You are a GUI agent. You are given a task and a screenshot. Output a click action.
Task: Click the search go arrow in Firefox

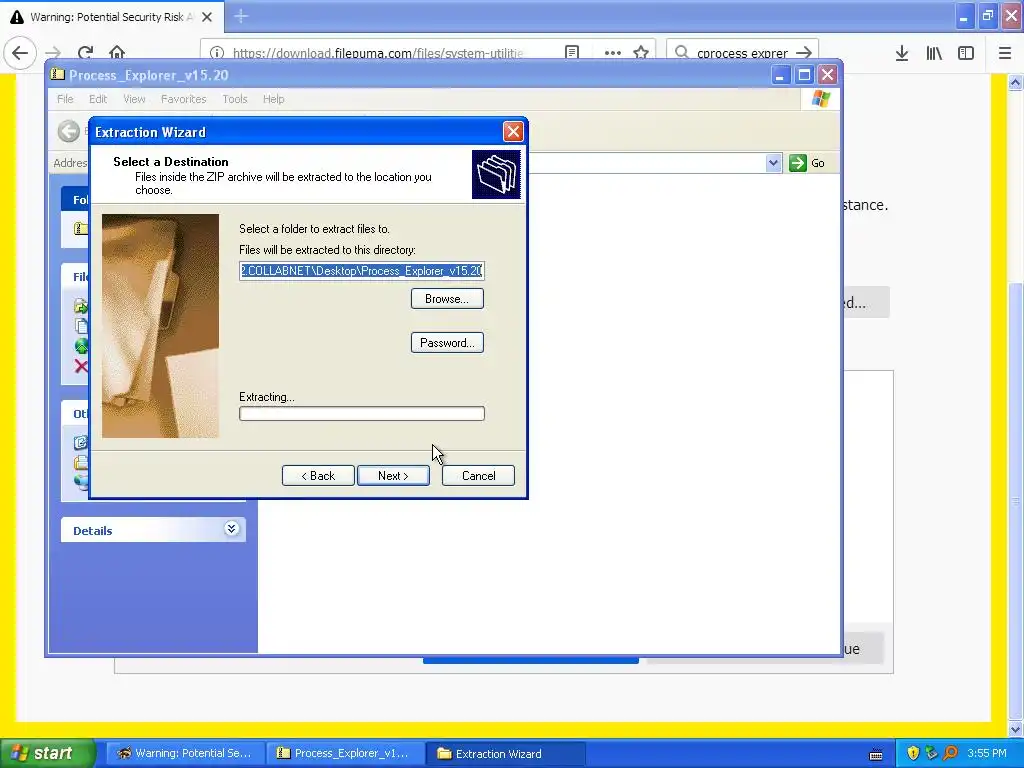804,53
